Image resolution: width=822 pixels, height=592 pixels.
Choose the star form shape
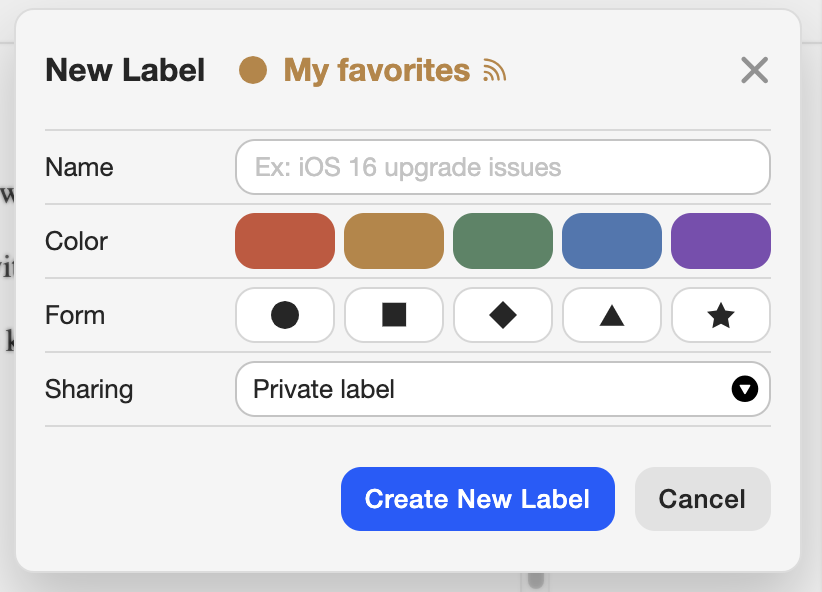pos(721,315)
